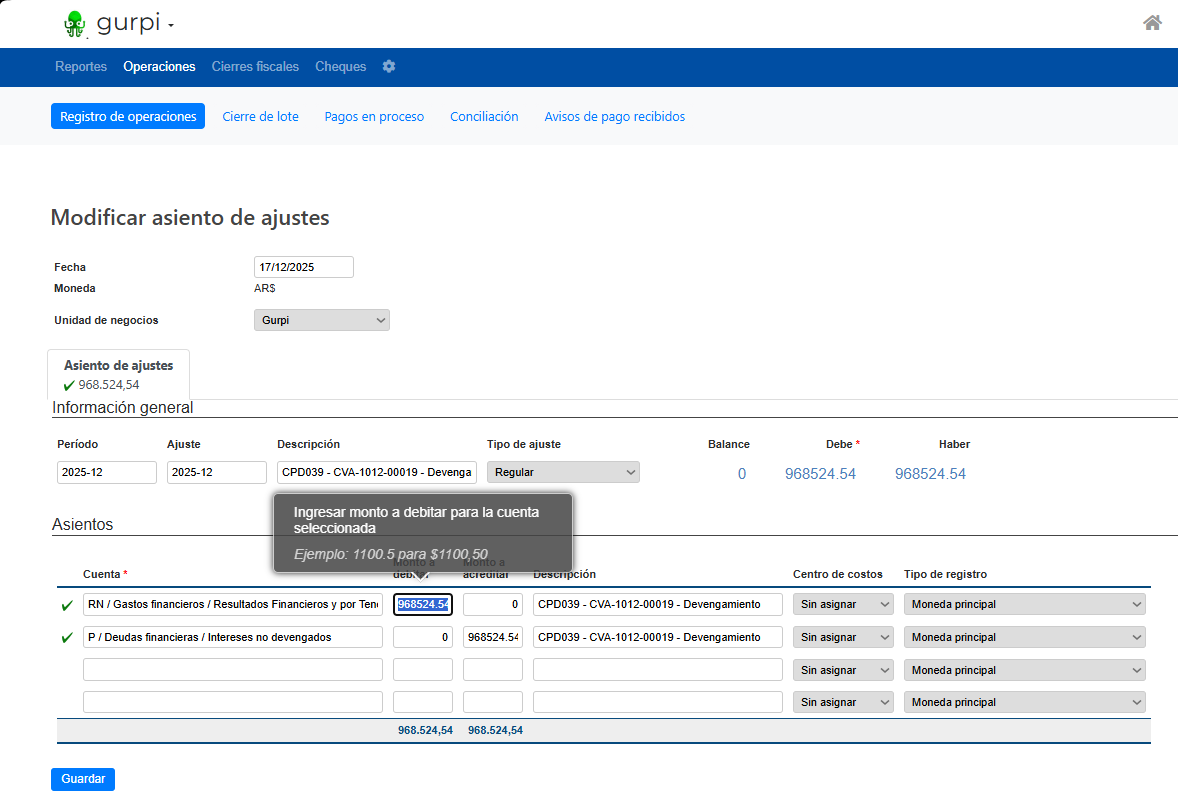
Task: Click the Fecha date input field
Action: 304,267
